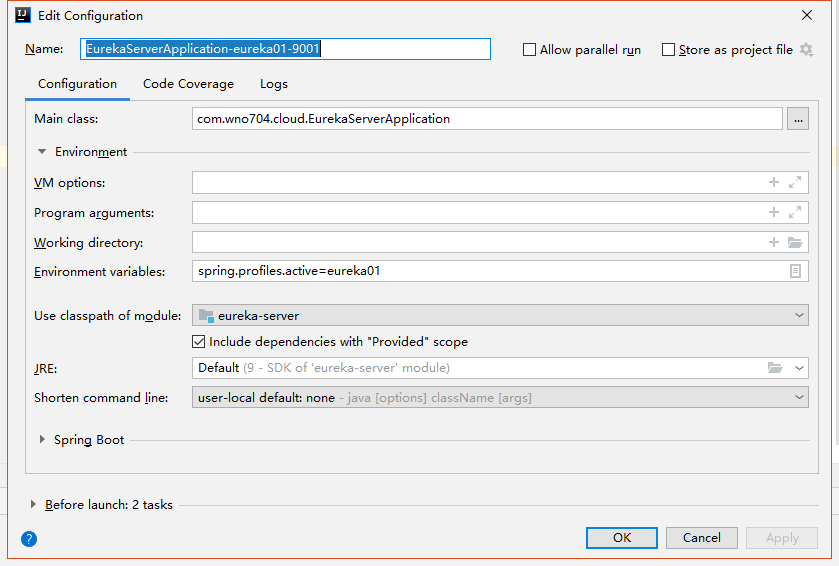Click the gear icon beside Store as project file
Viewport: 839px width, 566px height.
806,50
